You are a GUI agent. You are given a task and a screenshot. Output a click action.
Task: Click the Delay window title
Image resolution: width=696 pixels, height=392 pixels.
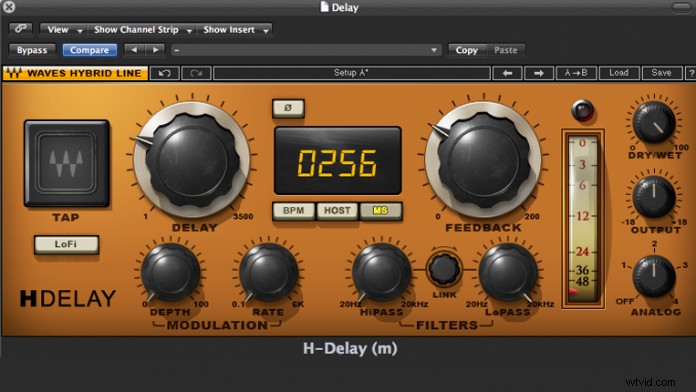[340, 7]
